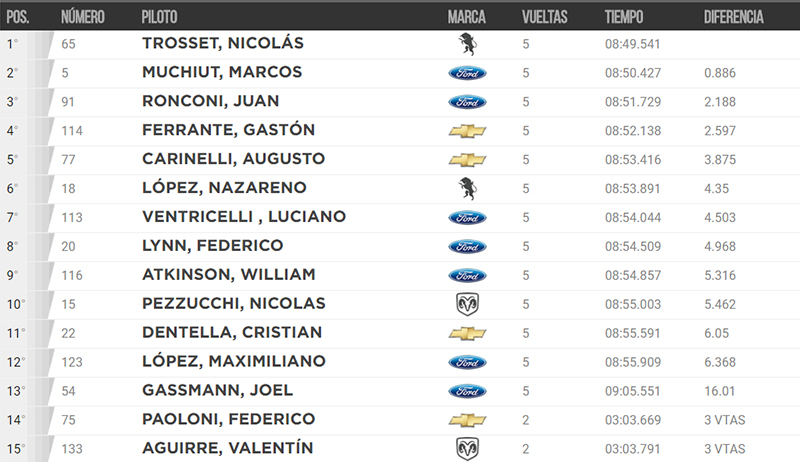Select the TIEMPO column header
This screenshot has height=462, width=800.
pos(623,17)
